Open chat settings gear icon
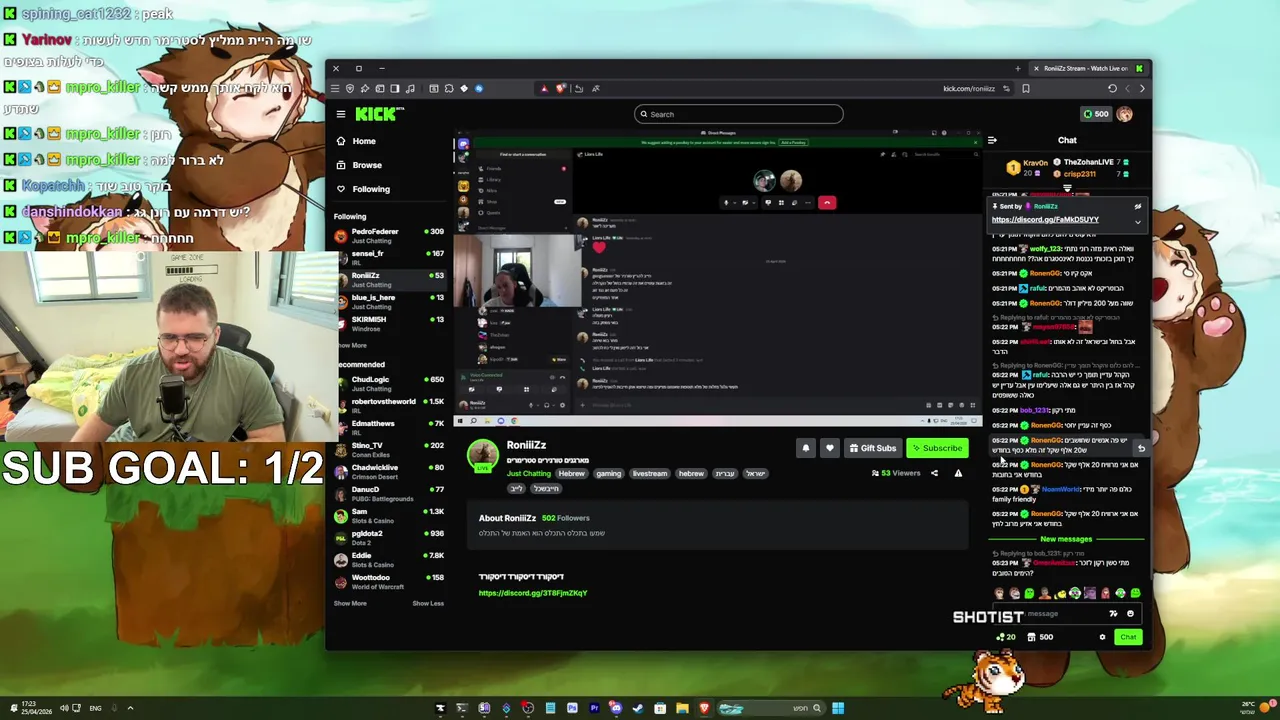Image resolution: width=1280 pixels, height=720 pixels. coord(1102,637)
